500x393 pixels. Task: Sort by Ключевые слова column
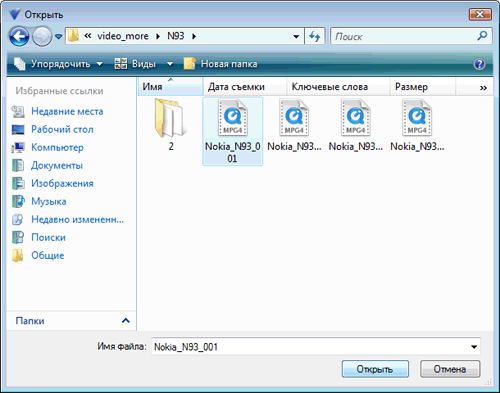(x=338, y=87)
